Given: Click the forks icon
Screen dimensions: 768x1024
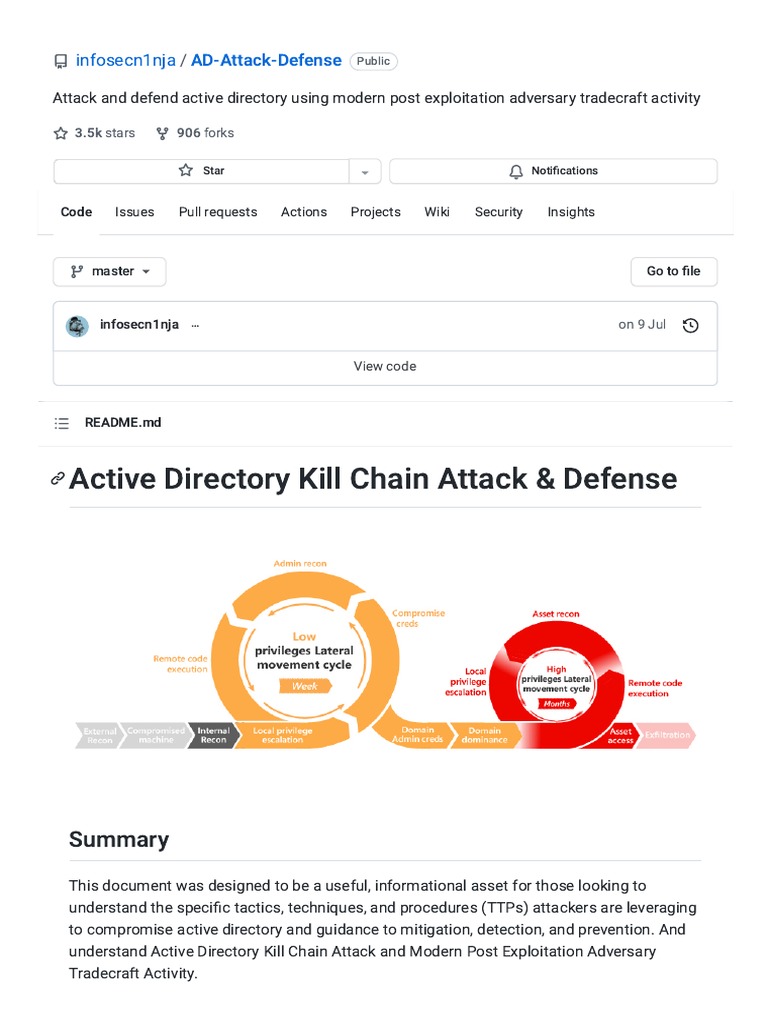Looking at the screenshot, I should (162, 133).
